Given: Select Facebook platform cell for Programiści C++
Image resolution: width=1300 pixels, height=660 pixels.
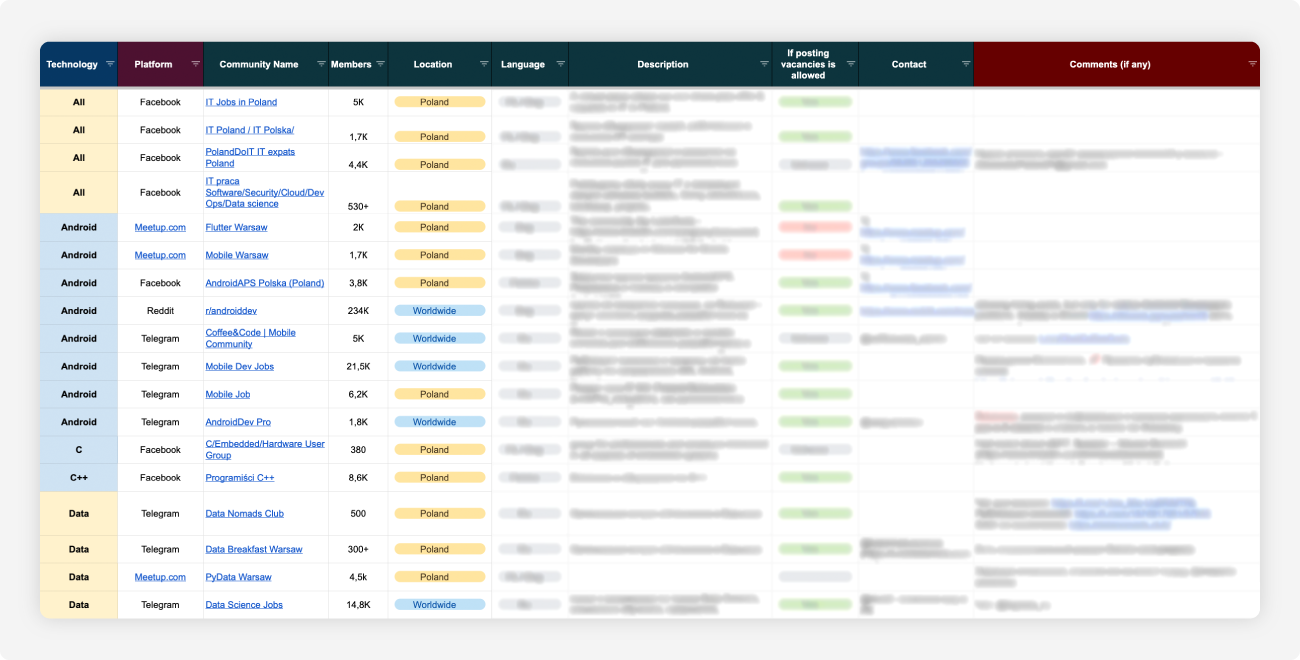Looking at the screenshot, I should pyautogui.click(x=160, y=478).
